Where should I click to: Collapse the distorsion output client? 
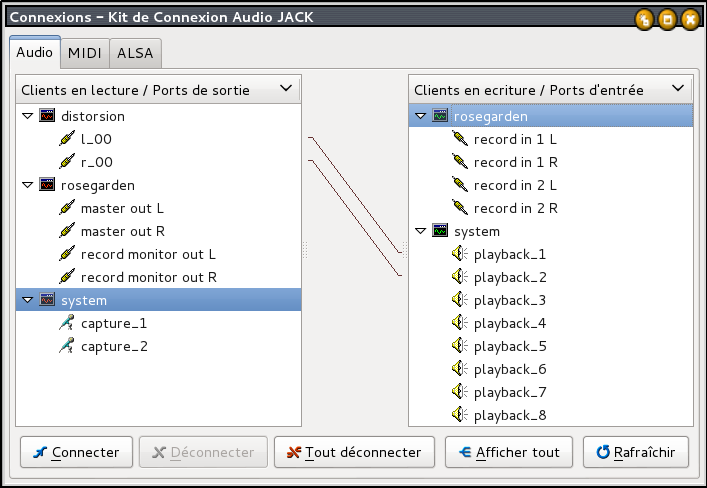[x=27, y=116]
